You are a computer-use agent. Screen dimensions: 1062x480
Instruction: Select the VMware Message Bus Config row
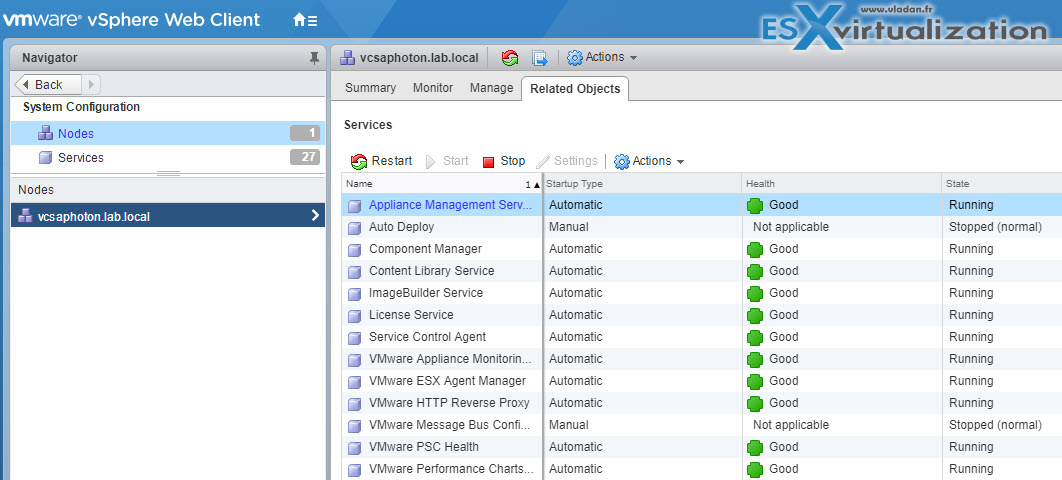coord(702,425)
